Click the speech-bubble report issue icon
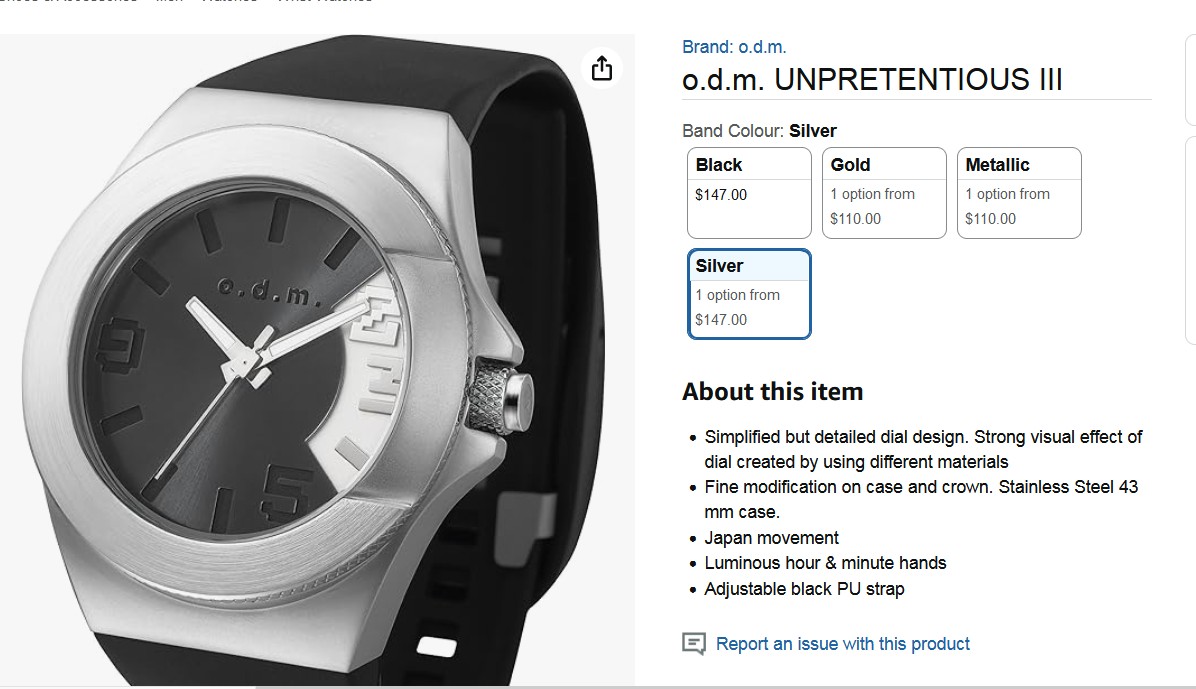This screenshot has height=689, width=1196. 693,644
